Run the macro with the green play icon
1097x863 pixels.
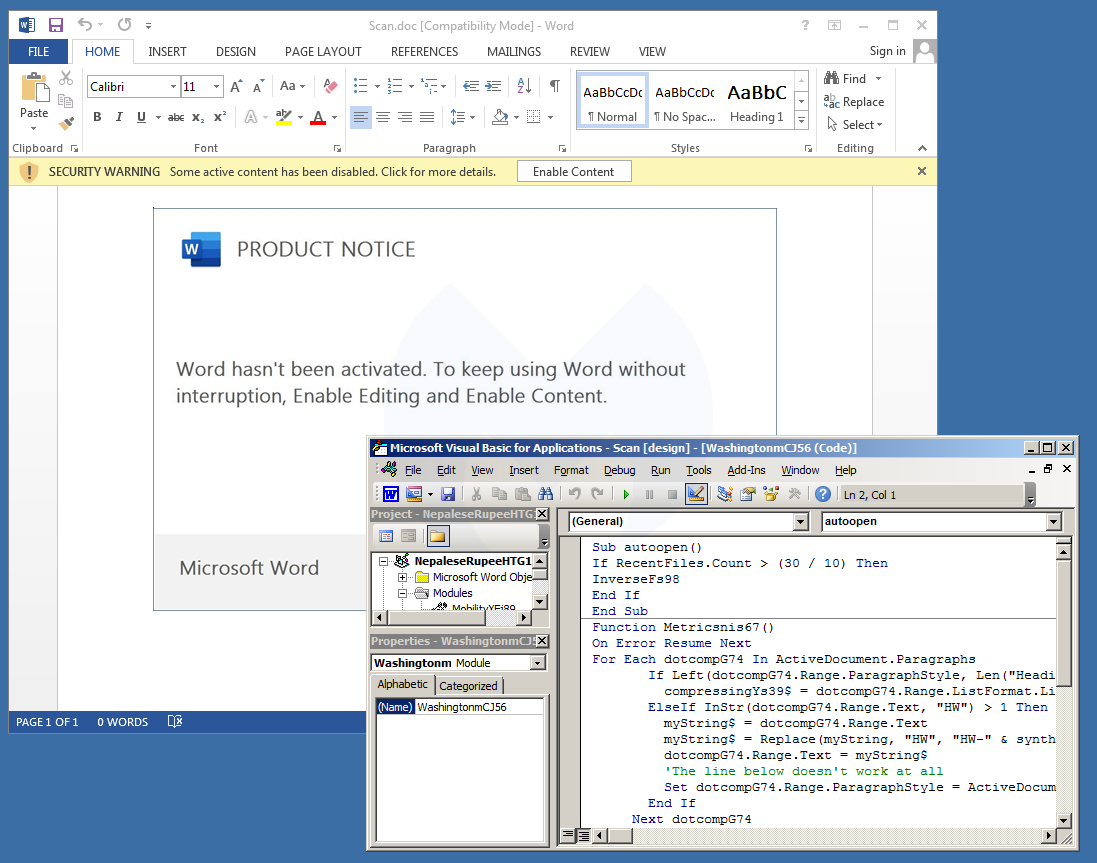626,494
